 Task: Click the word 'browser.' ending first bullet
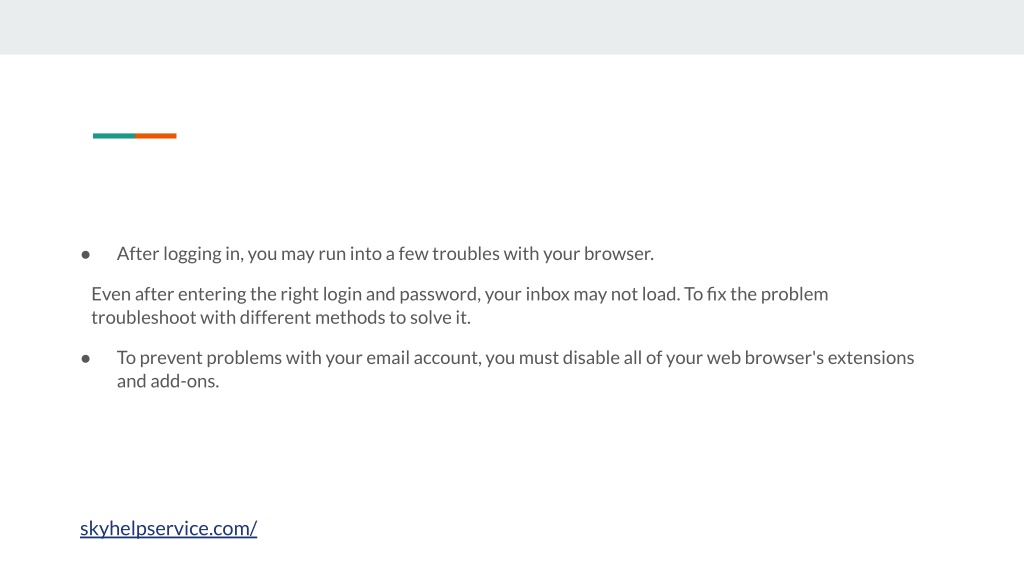click(619, 254)
